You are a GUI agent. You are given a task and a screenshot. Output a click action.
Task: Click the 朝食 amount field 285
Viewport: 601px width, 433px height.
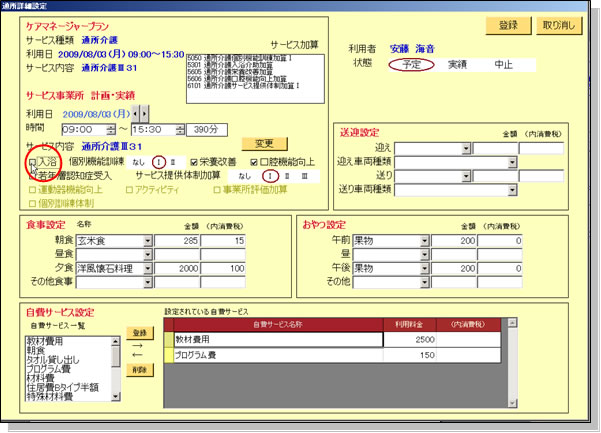tap(177, 241)
